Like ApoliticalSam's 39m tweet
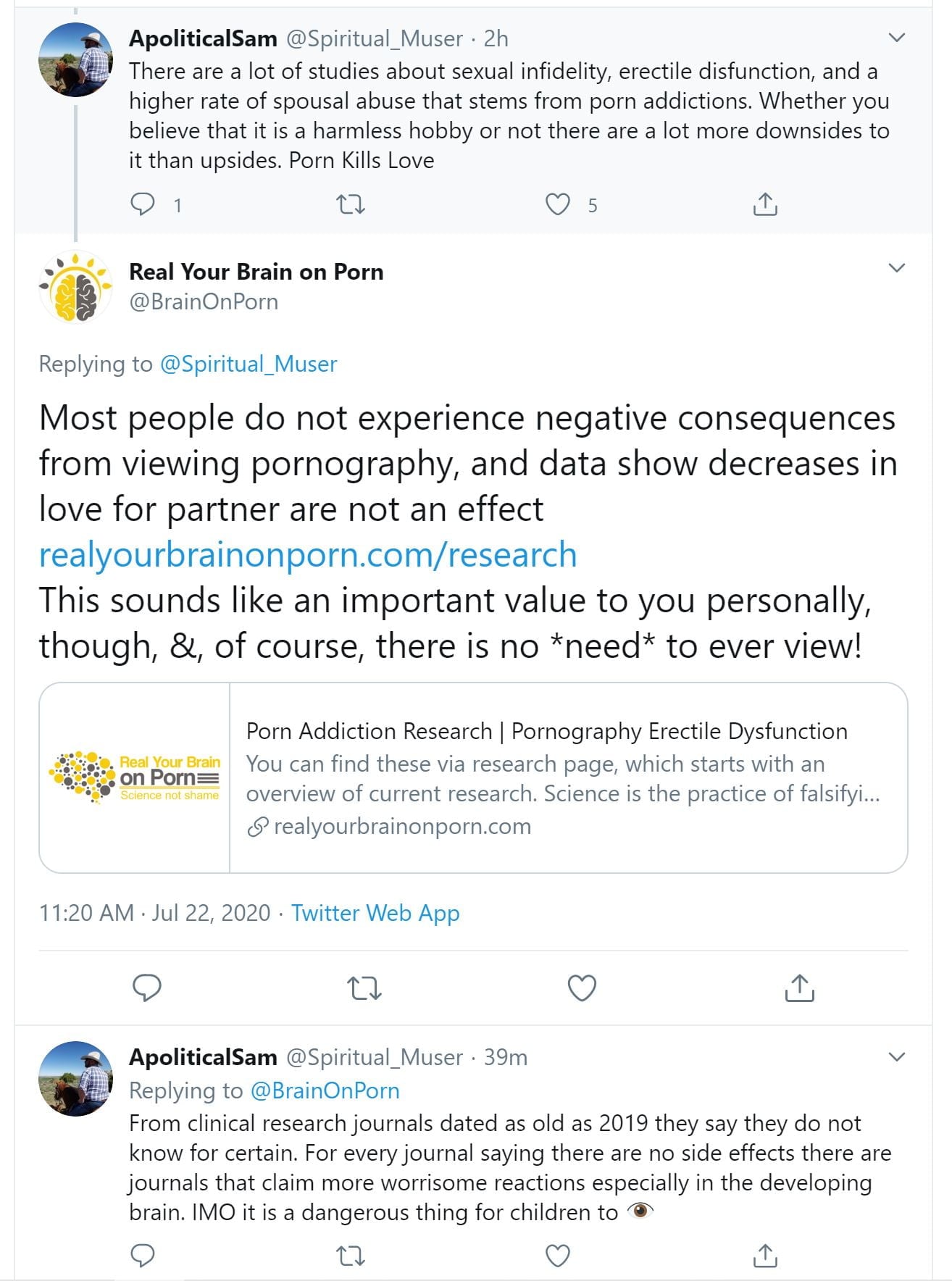Viewport: 952px width, 1281px height. [557, 1255]
